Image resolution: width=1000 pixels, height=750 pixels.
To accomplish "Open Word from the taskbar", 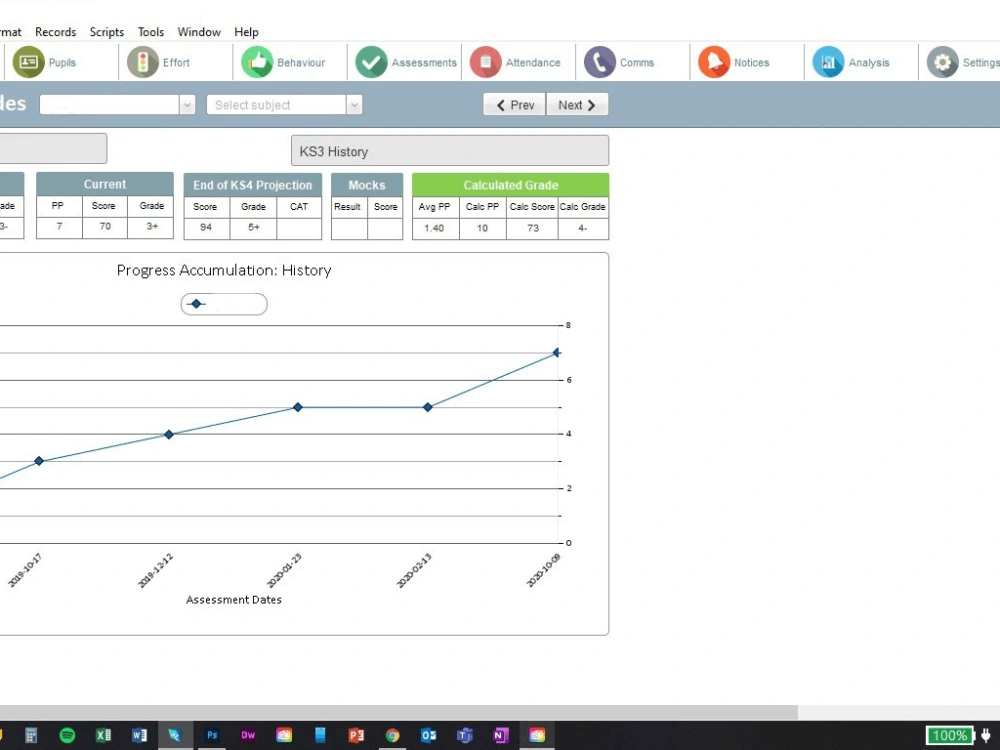I will [139, 735].
